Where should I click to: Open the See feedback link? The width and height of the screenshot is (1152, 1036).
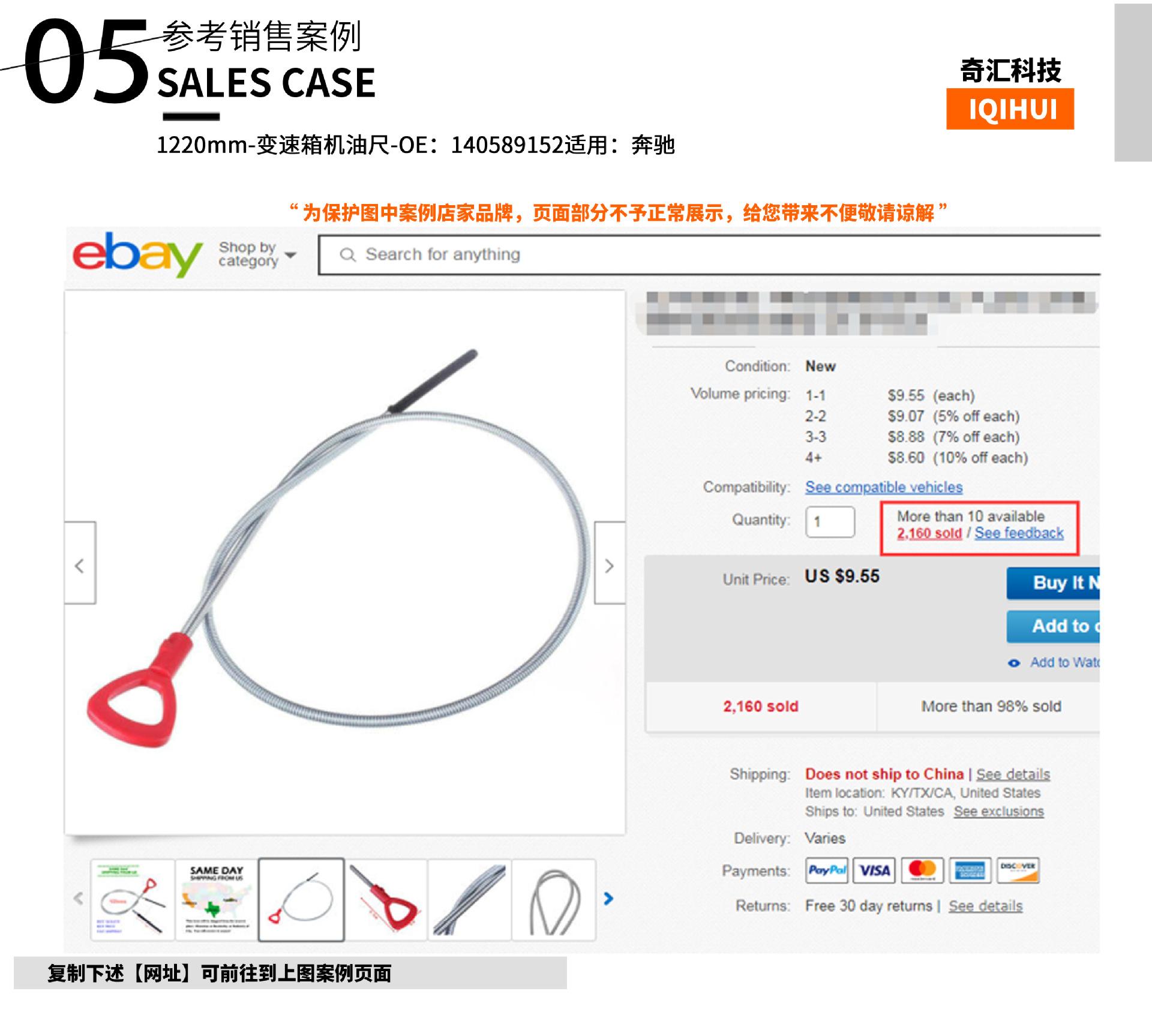(1019, 533)
